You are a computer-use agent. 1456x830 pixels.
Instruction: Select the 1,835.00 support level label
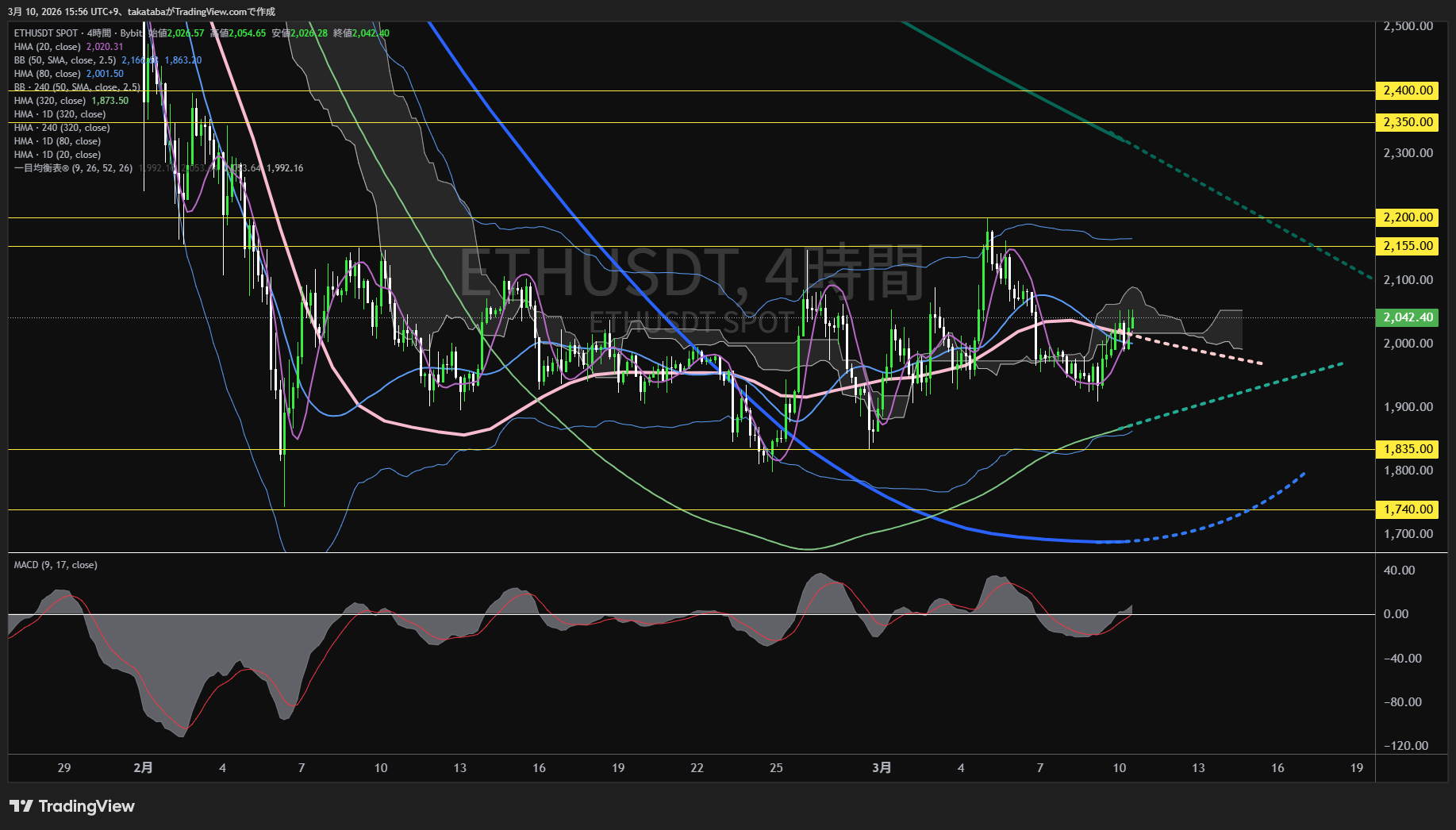point(1408,449)
